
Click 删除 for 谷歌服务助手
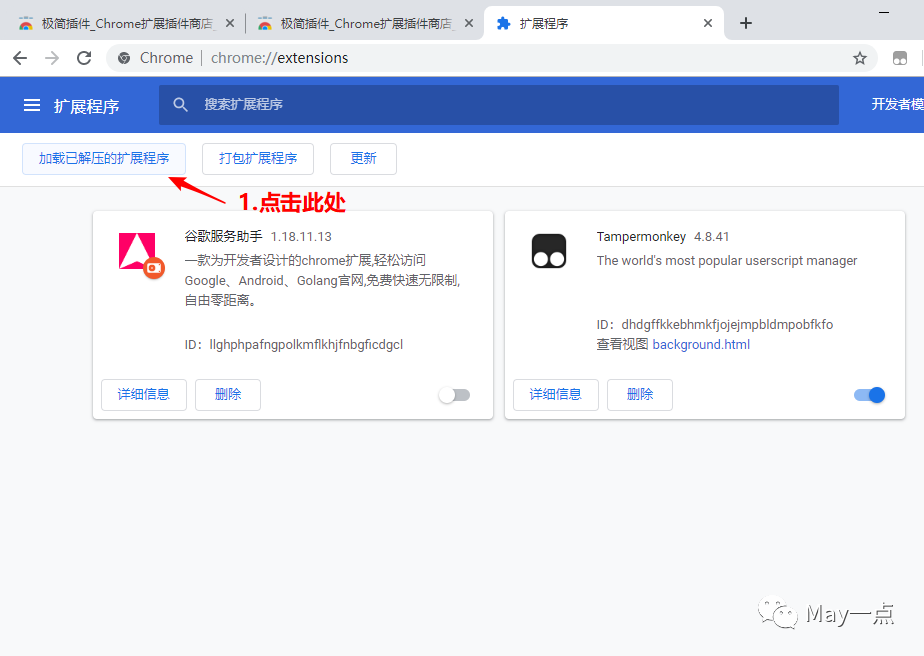tap(228, 394)
